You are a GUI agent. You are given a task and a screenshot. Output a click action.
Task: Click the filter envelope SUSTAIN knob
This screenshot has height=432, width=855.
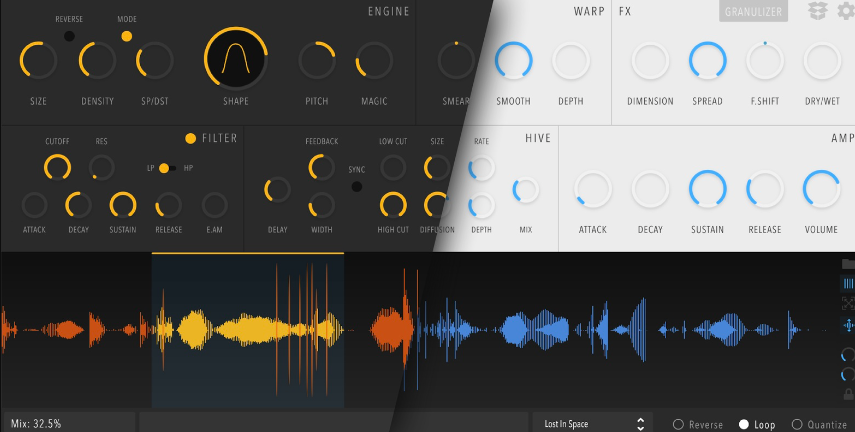click(123, 205)
